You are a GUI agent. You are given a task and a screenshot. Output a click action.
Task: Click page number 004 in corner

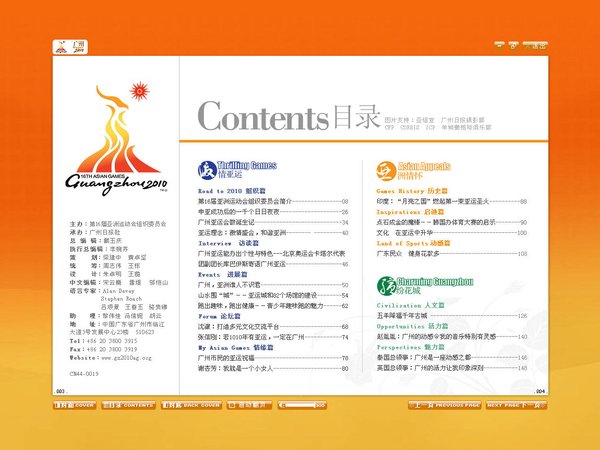tap(540, 391)
